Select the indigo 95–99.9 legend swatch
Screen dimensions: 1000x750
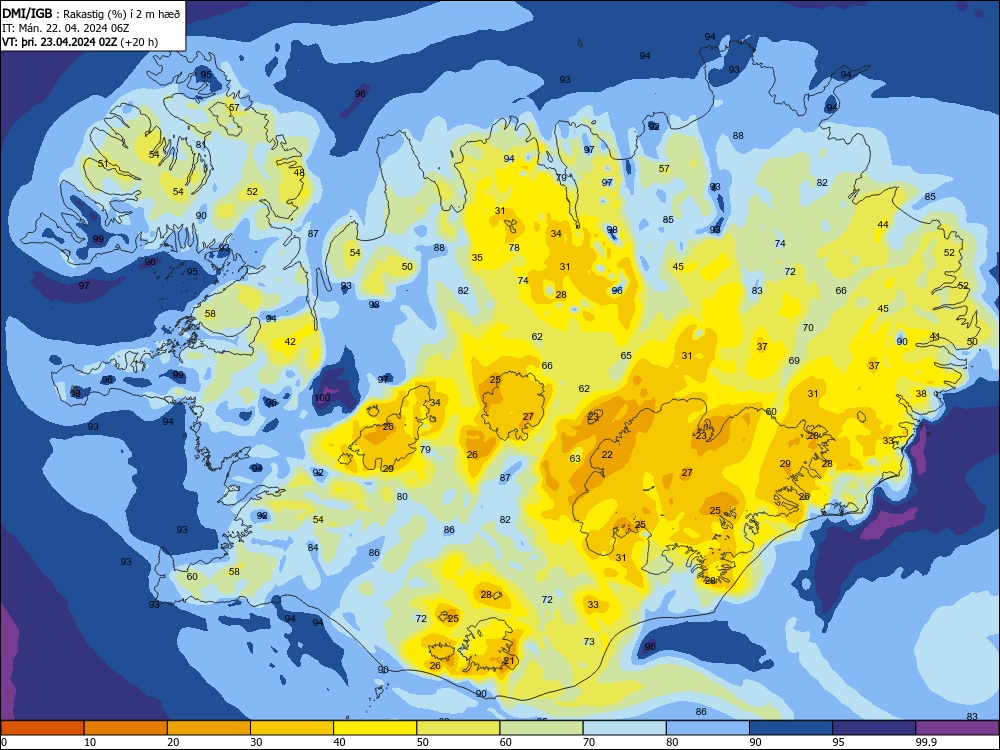tap(874, 728)
